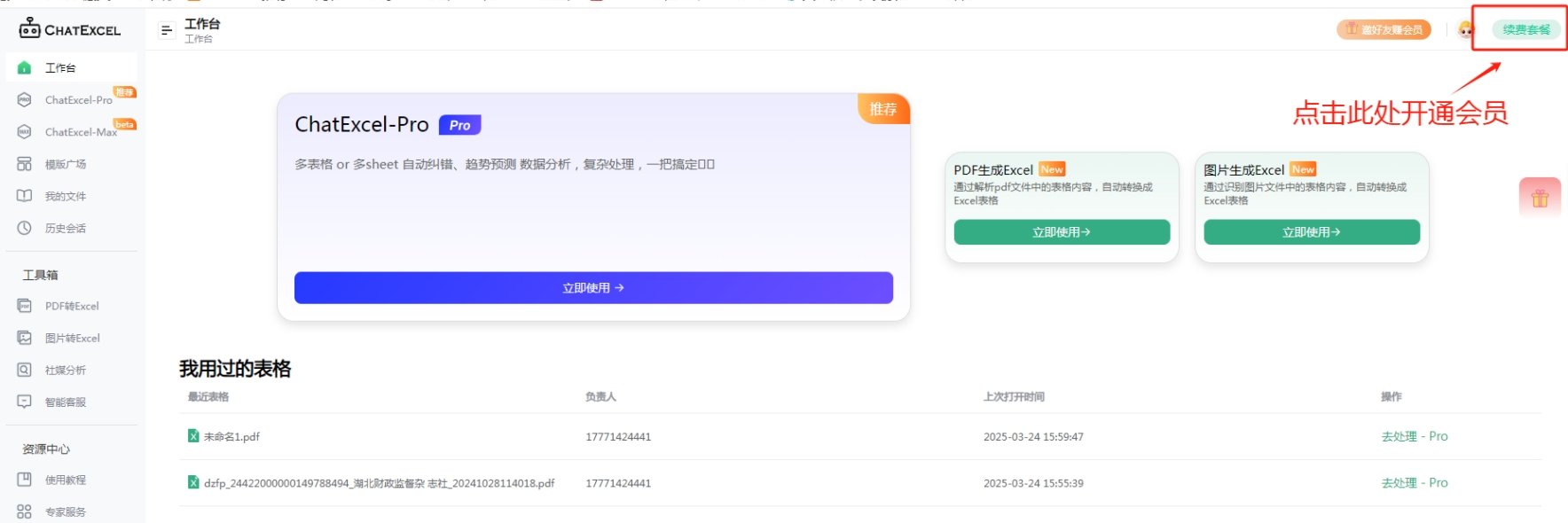Click the 图片转Excel picture icon
Viewport: 1568px width, 523px height.
(25, 338)
